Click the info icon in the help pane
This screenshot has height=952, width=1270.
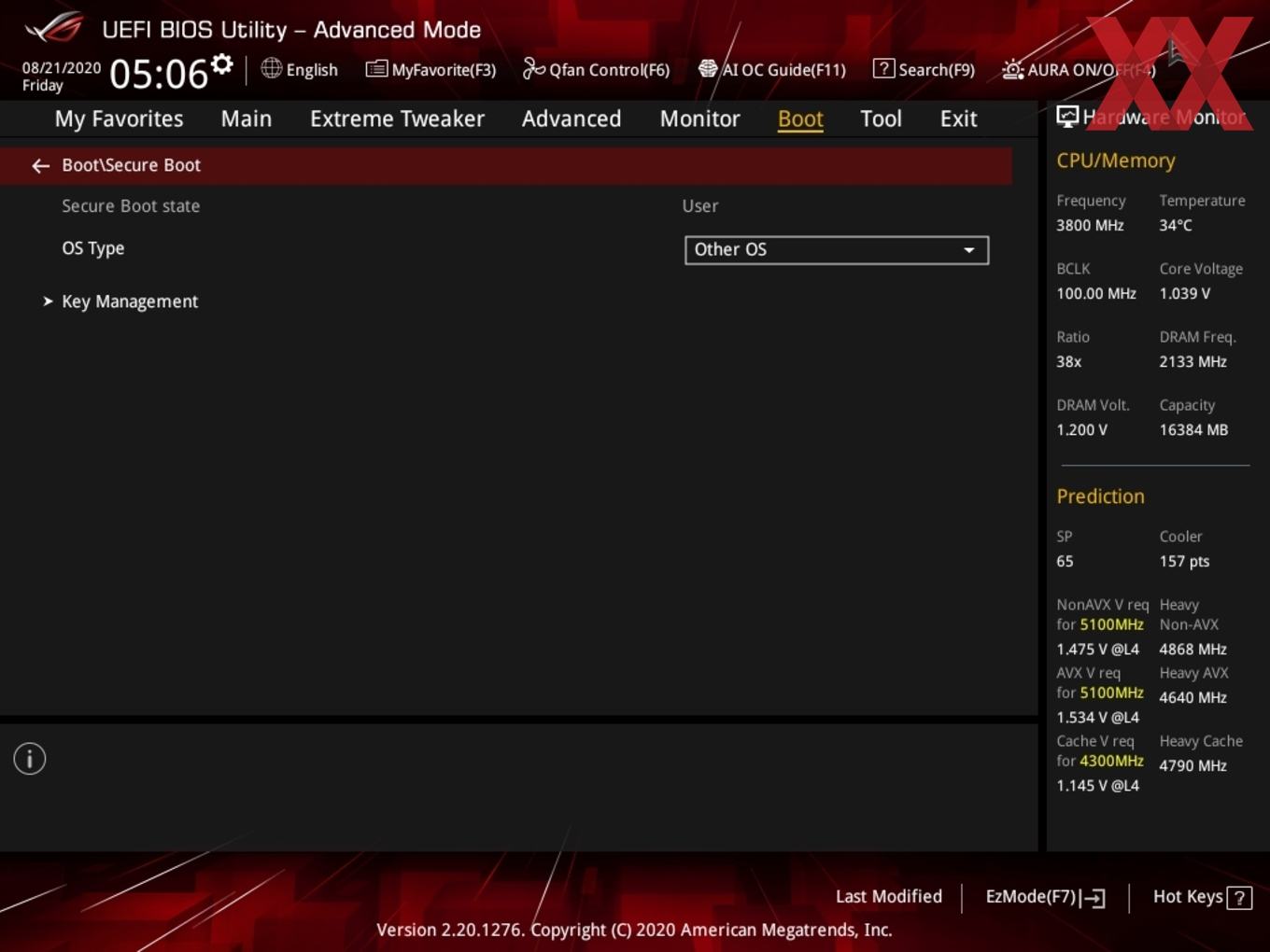(x=30, y=759)
